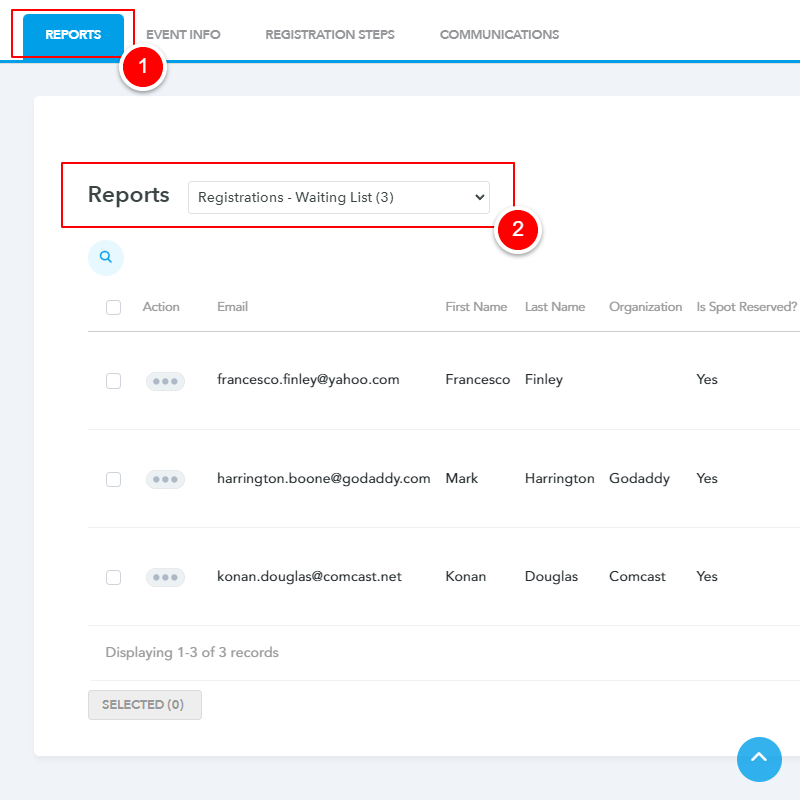This screenshot has width=800, height=800.
Task: Click the Is Spot Reserved? column header
Action: tap(746, 307)
